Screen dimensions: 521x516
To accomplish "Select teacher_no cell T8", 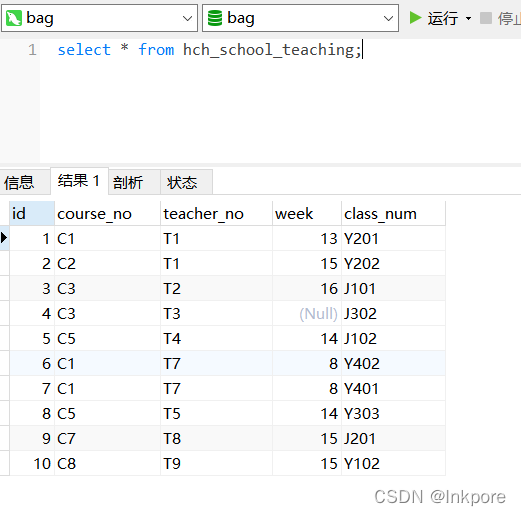I will tap(216, 438).
